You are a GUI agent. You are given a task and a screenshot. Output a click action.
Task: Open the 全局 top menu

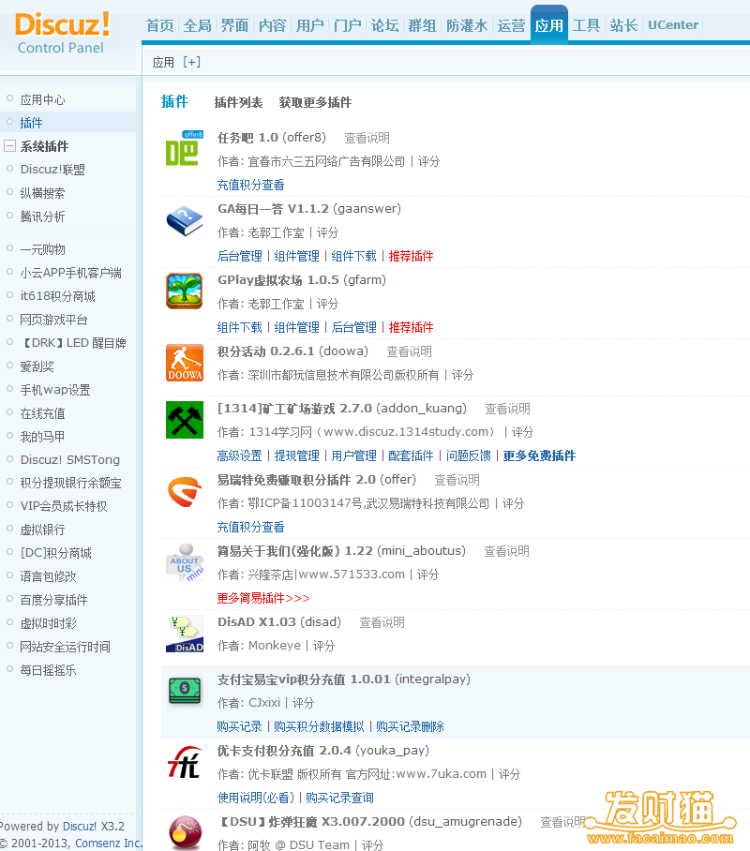pyautogui.click(x=197, y=26)
